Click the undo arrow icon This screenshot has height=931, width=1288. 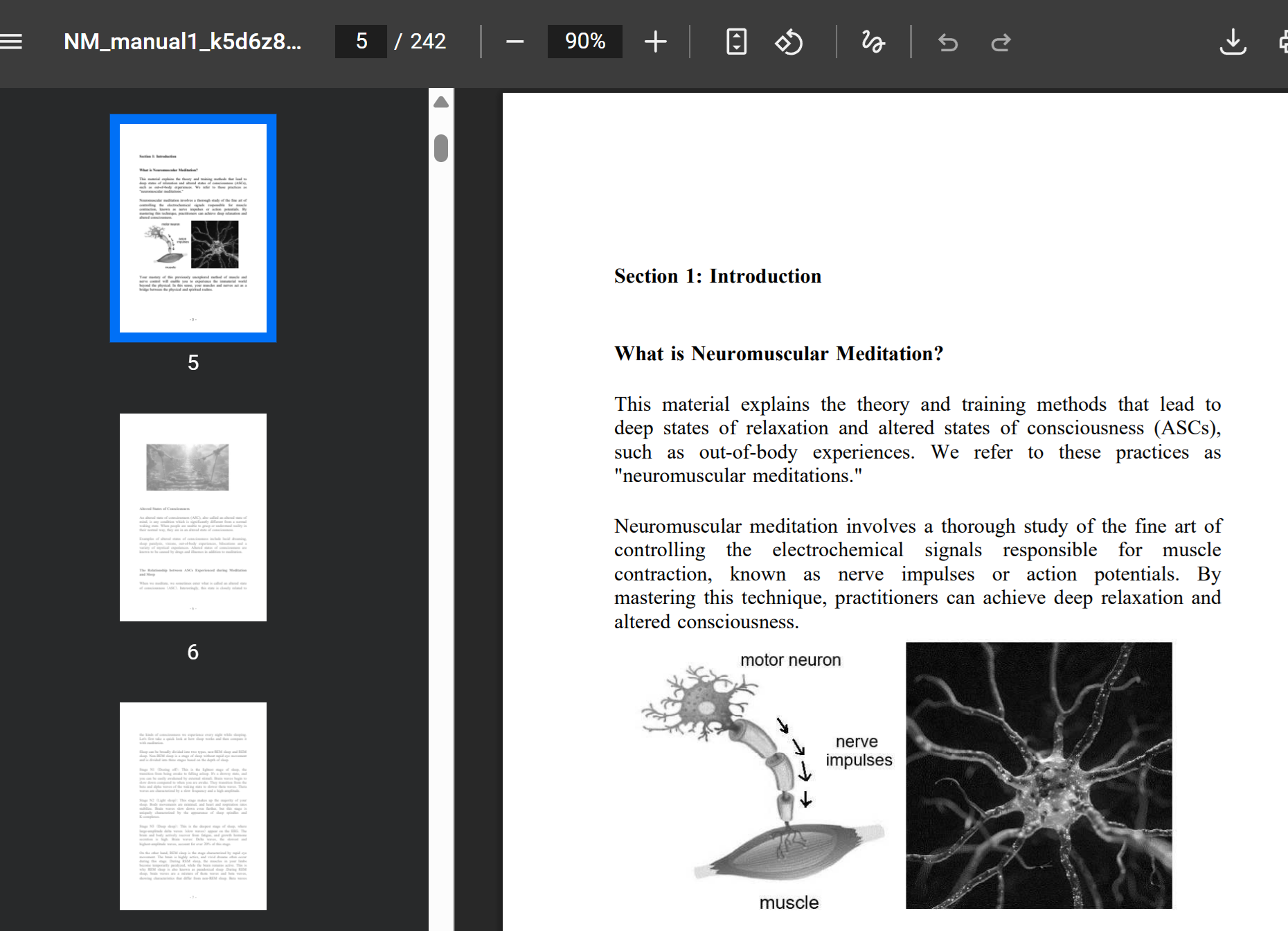pos(948,43)
